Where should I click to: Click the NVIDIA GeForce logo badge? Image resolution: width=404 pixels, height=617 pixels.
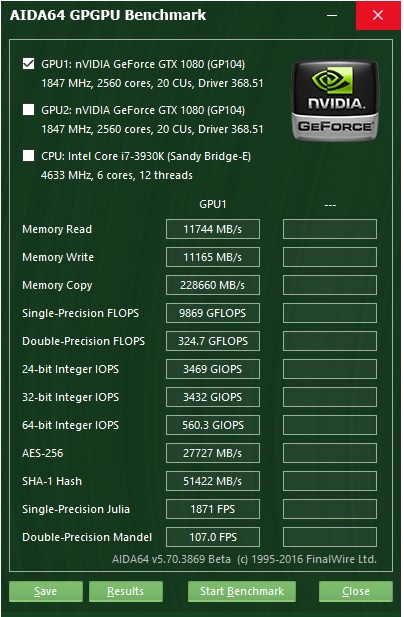click(335, 100)
